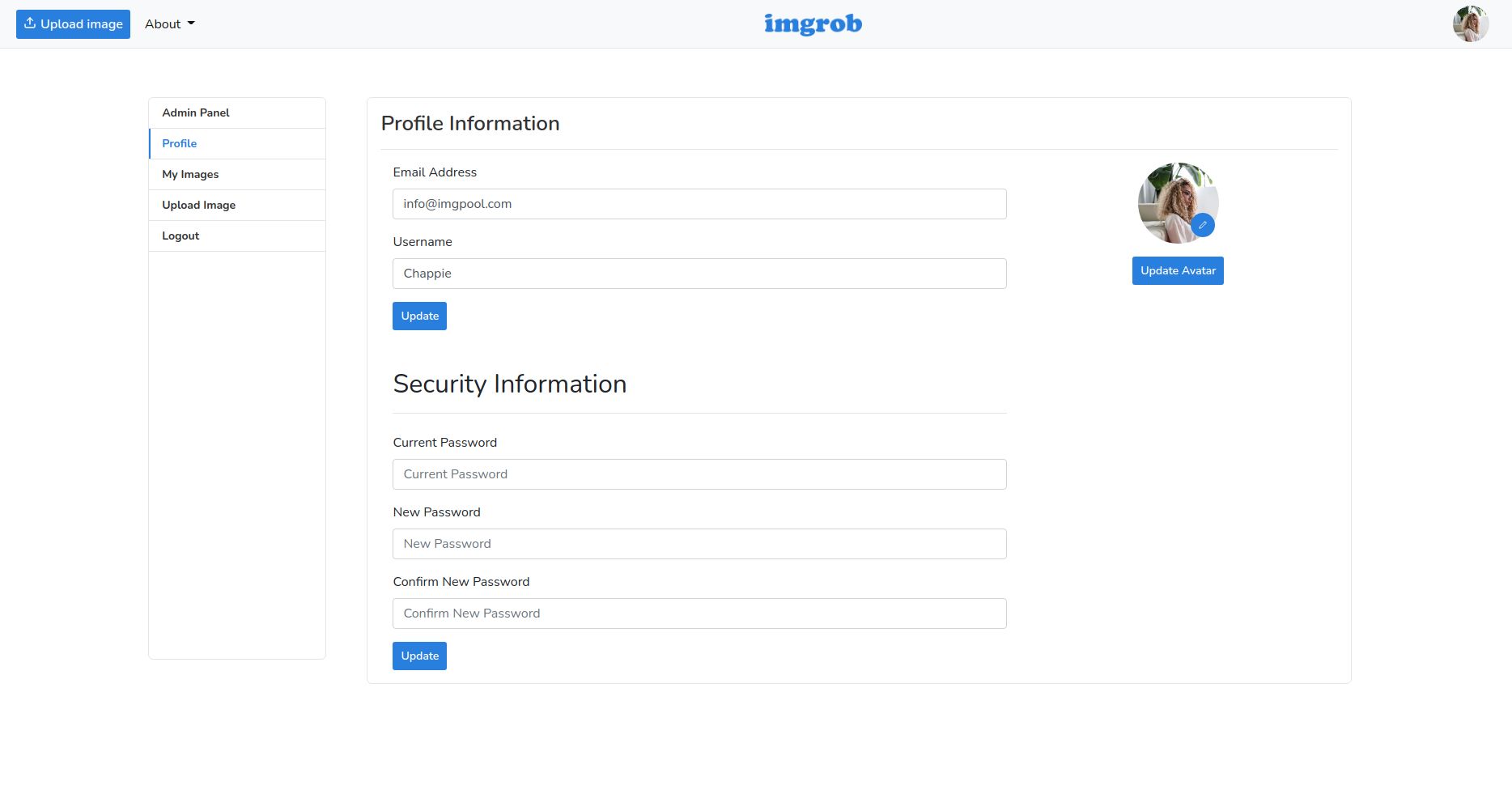Open the user avatar menu in navbar

tap(1470, 24)
